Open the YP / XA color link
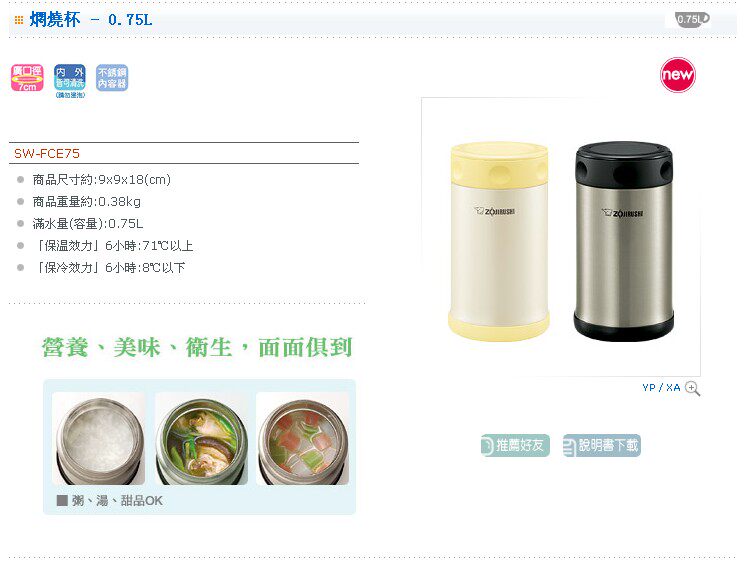 [661, 387]
